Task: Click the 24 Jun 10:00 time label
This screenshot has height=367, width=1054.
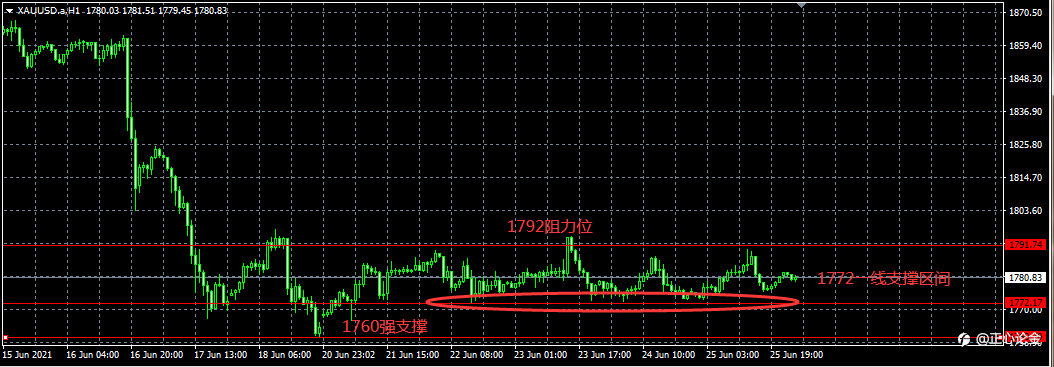Action: point(669,354)
